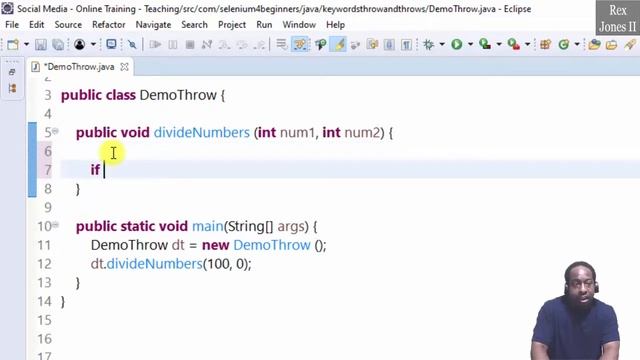Click the Save All toolbar icon

(x=58, y=44)
